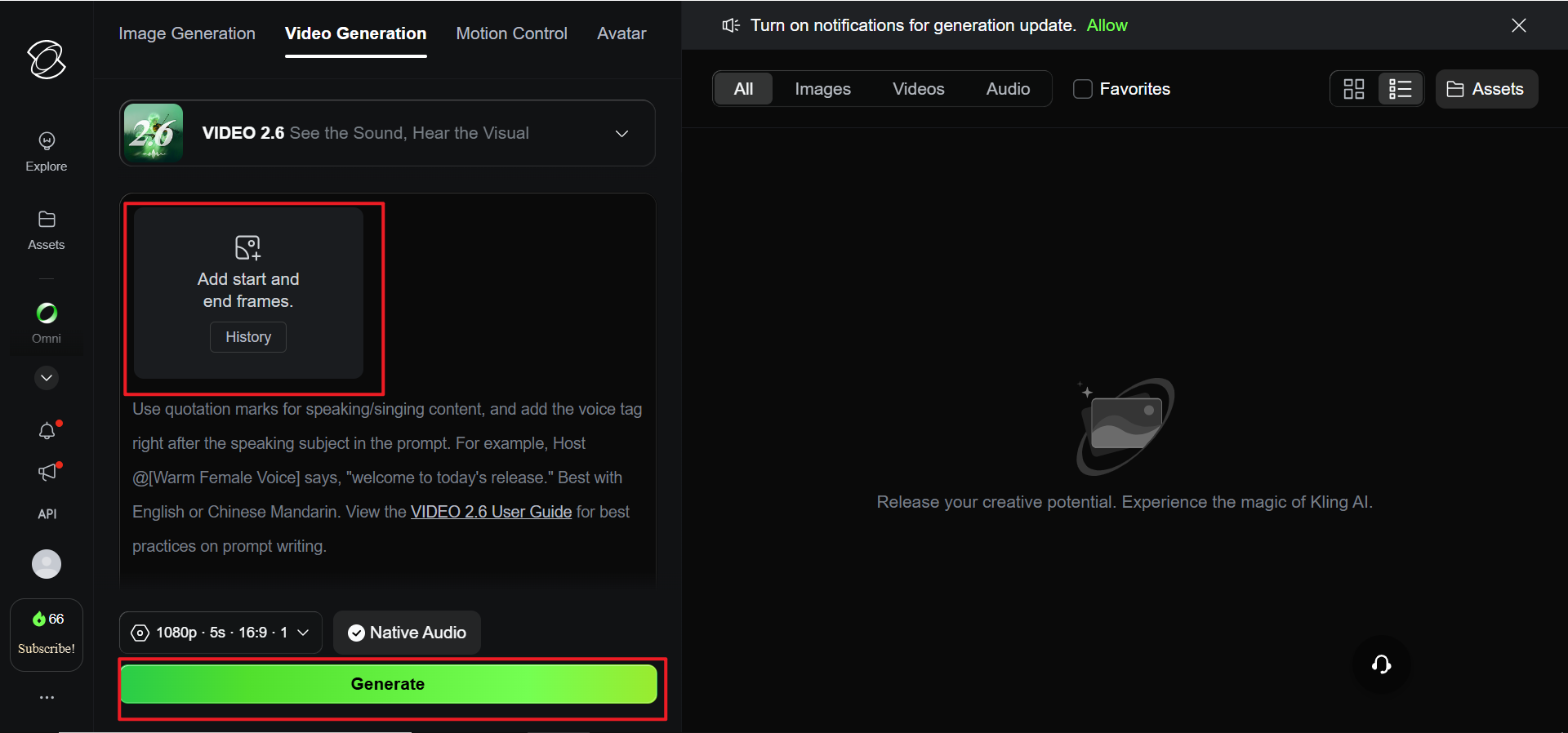Open the 1080p 5s 16:9 settings dropdown

click(x=220, y=633)
